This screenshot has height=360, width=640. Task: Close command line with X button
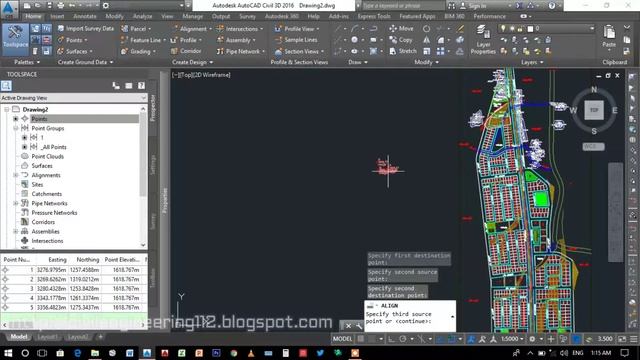pos(348,326)
